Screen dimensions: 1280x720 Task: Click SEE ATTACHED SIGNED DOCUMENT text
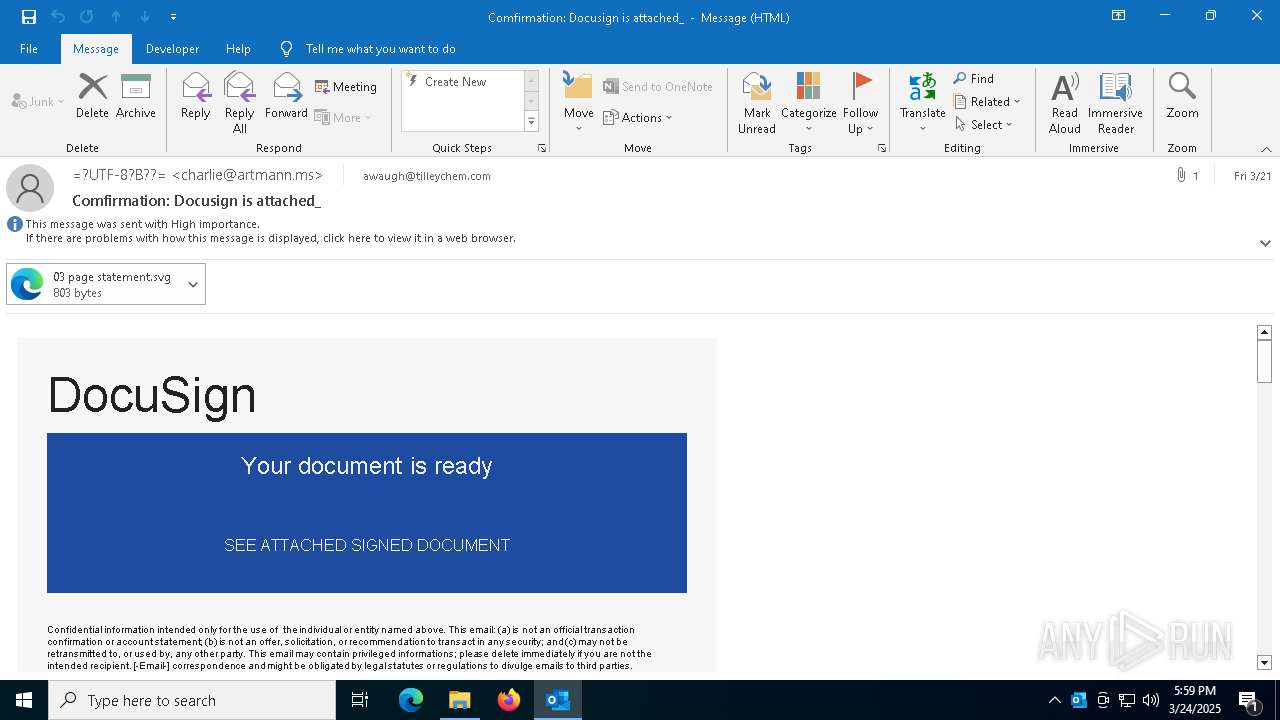pos(367,545)
